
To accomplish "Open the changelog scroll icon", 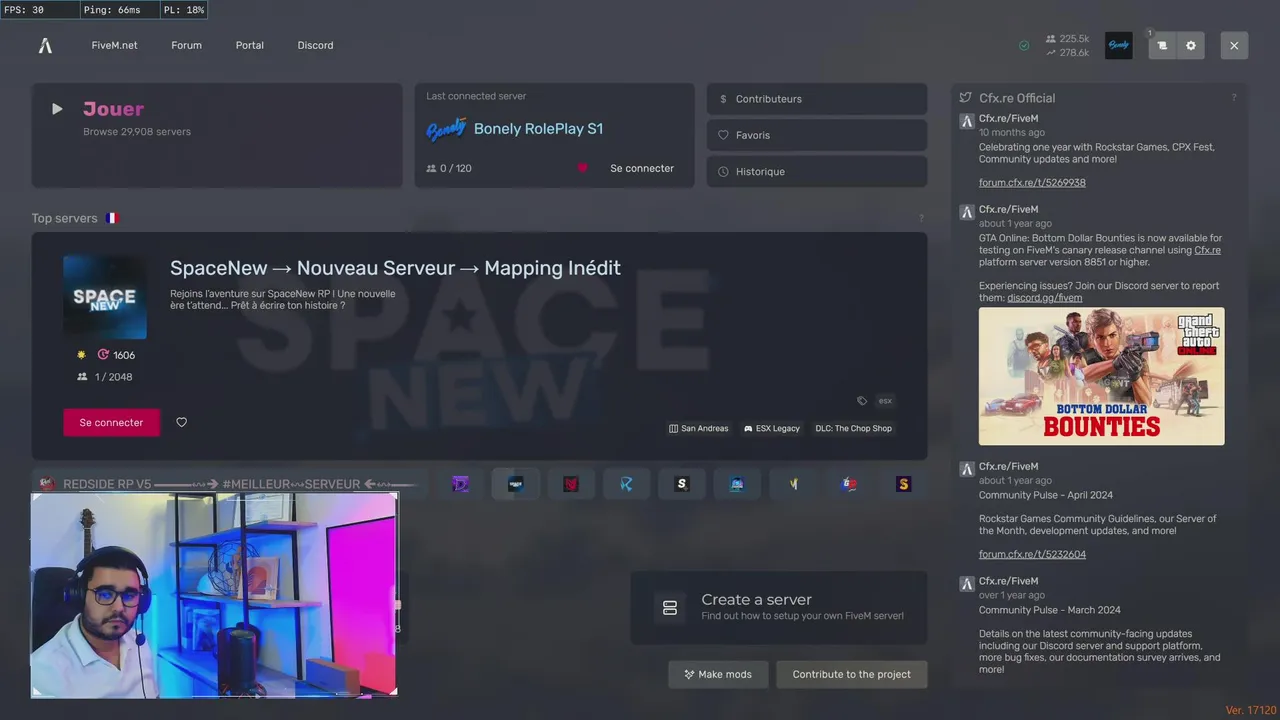I will 1162,46.
